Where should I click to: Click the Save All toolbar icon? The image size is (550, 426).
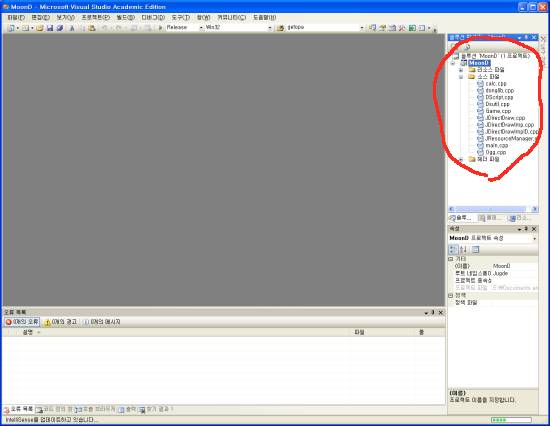point(60,28)
